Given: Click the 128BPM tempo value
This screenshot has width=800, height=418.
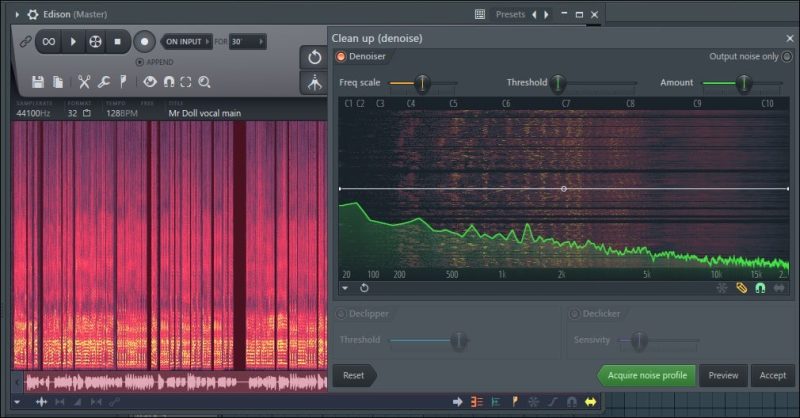Looking at the screenshot, I should coord(122,113).
